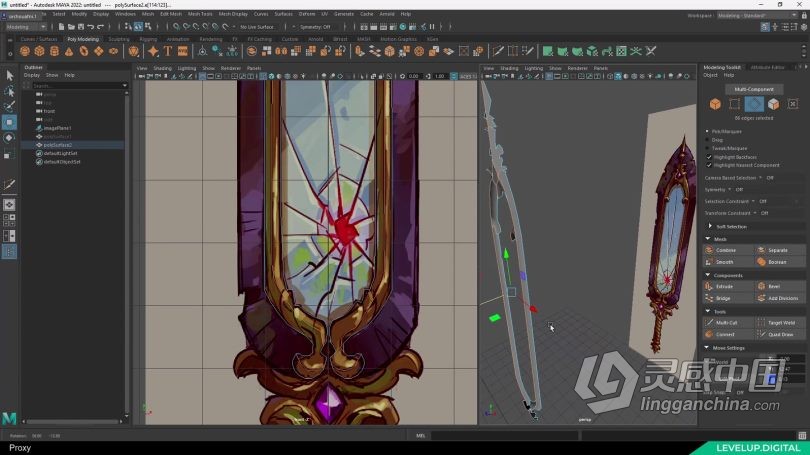Collapse the Mesh section in Modeling Toolkit
Image resolution: width=810 pixels, height=455 pixels.
(708, 239)
